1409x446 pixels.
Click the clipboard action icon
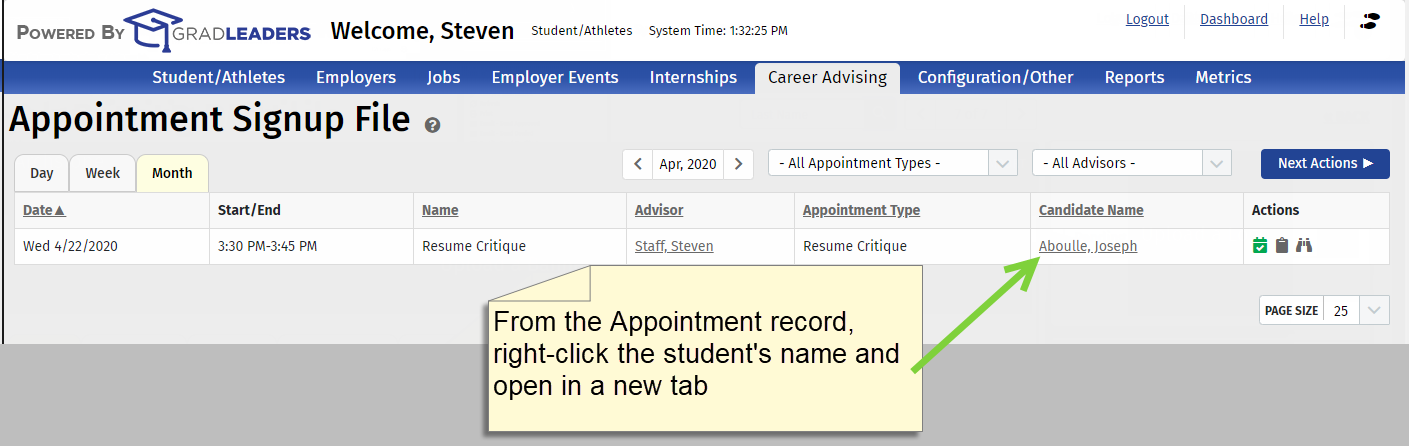[1282, 246]
